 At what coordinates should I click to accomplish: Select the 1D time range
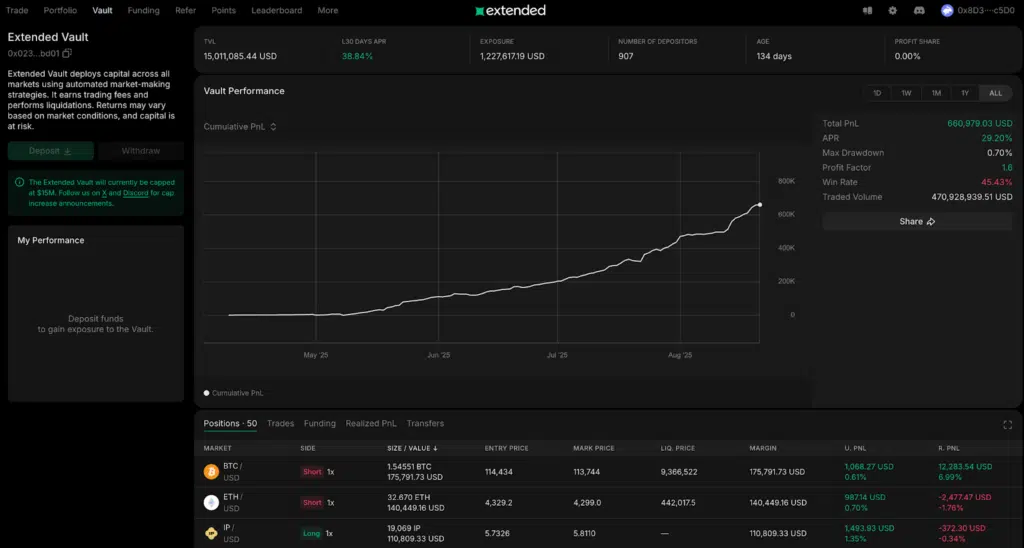click(877, 93)
